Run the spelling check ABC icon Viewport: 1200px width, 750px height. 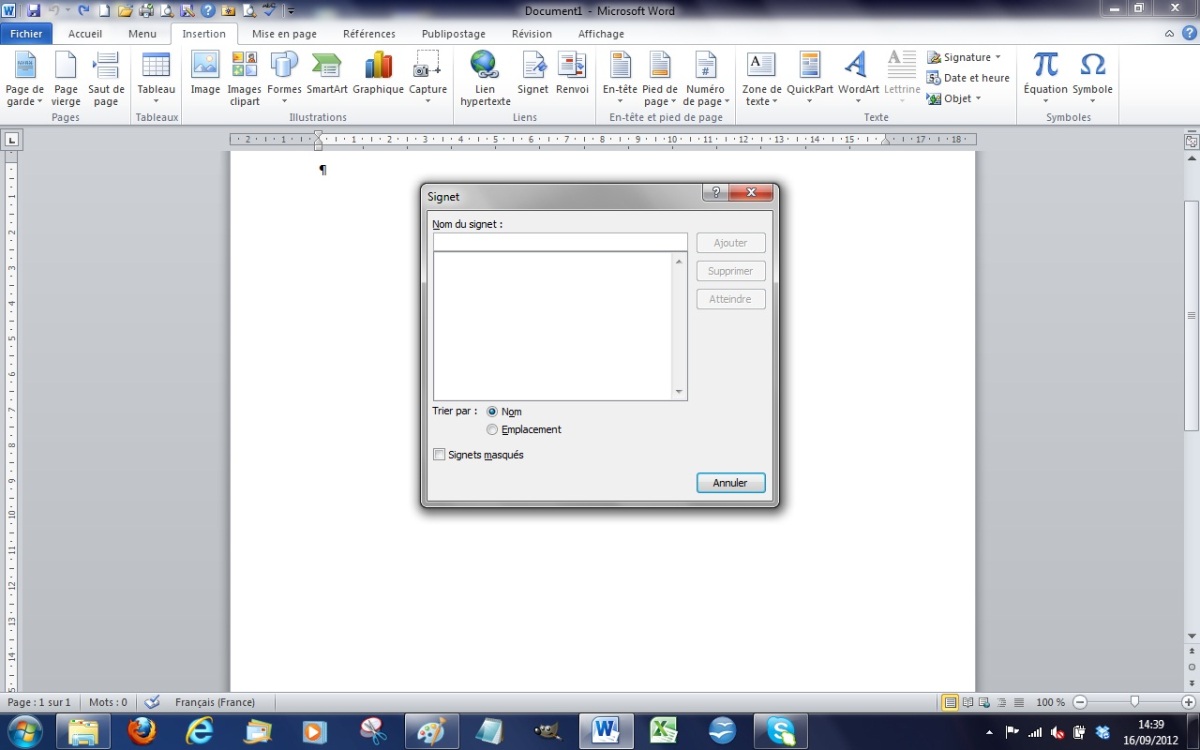click(270, 10)
